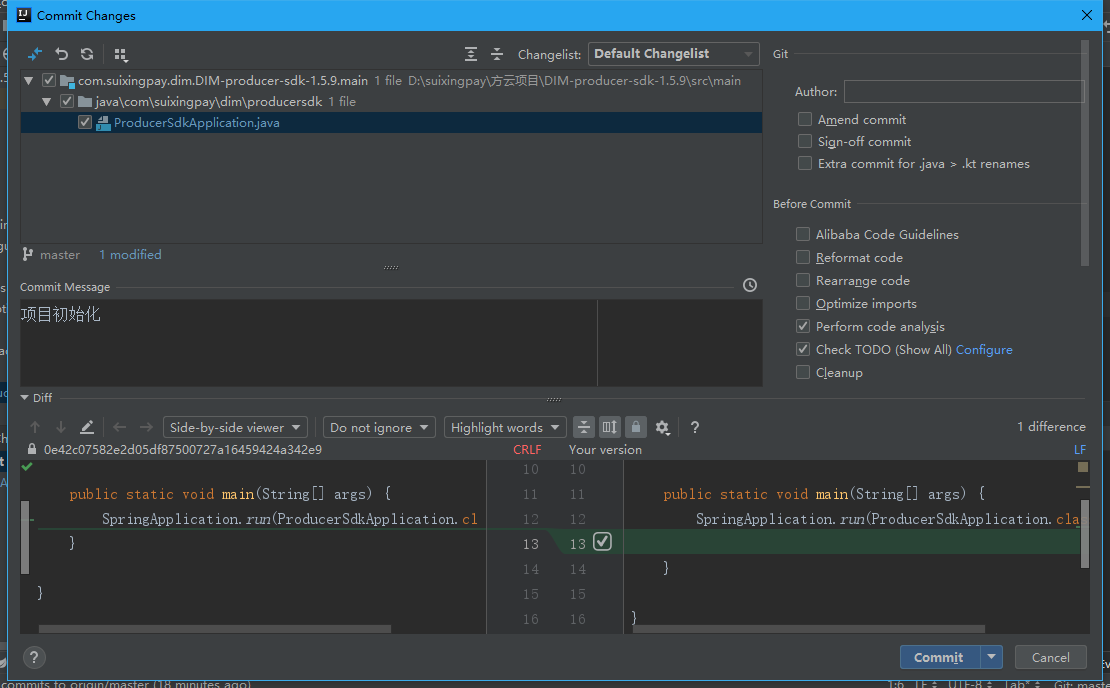Viewport: 1110px width, 688px height.
Task: Click into the Author input field
Action: [x=963, y=92]
